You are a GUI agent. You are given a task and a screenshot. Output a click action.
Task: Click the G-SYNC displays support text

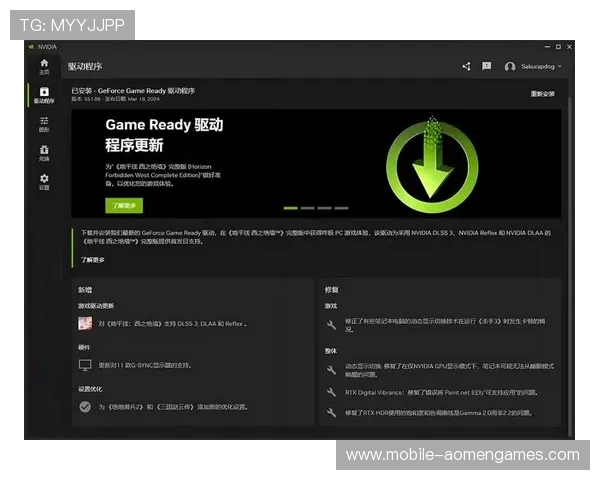(145, 366)
